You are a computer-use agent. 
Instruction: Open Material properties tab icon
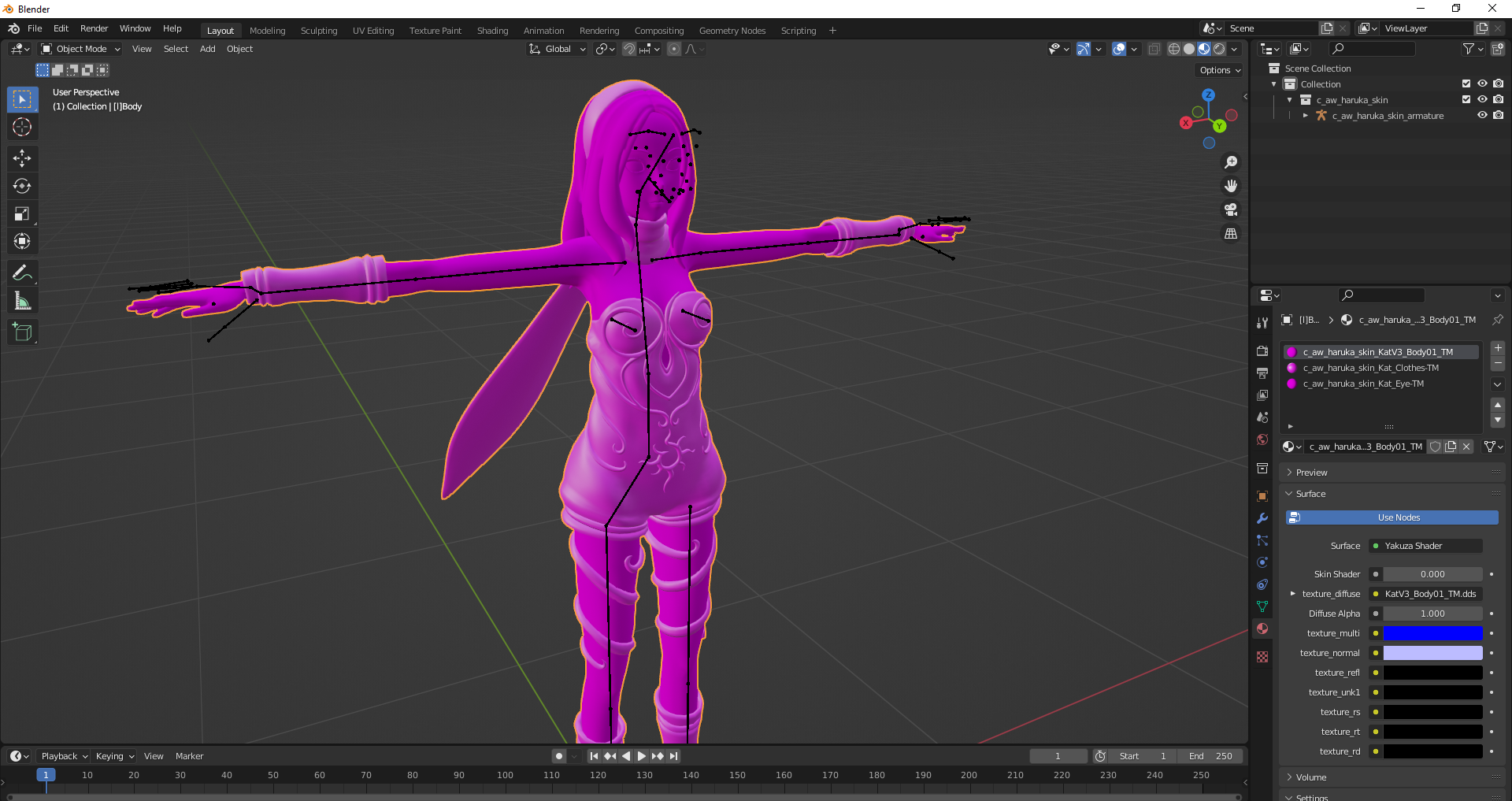(x=1262, y=629)
